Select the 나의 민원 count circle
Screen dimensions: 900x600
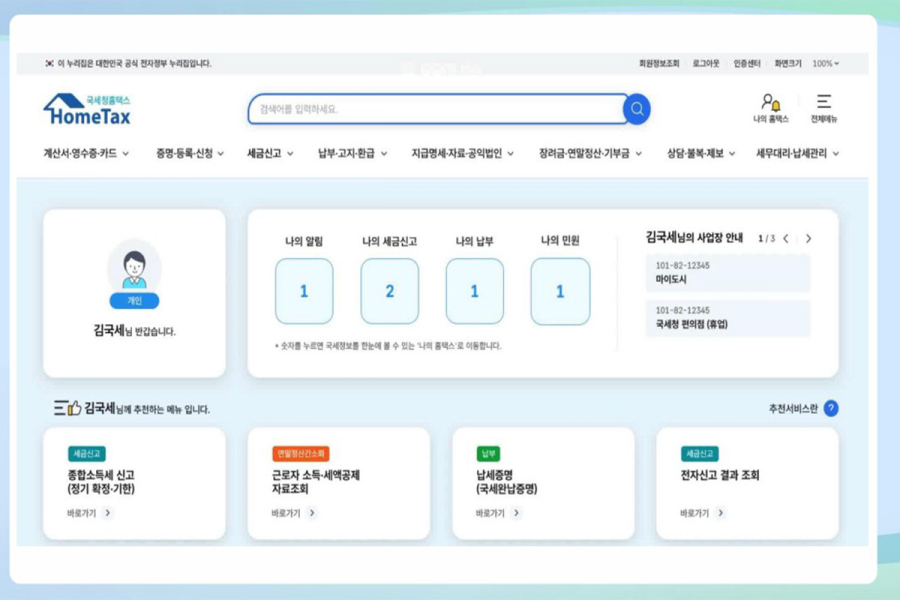(559, 290)
